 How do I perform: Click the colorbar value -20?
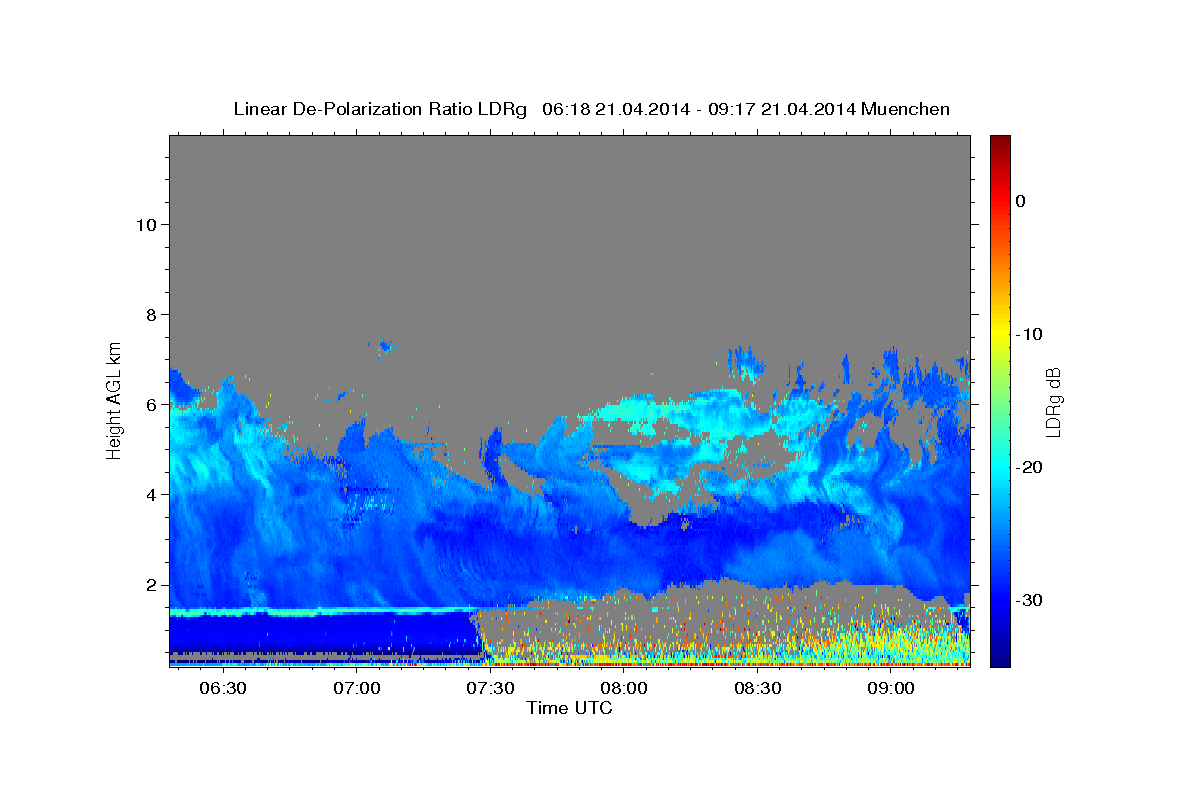(x=1029, y=467)
